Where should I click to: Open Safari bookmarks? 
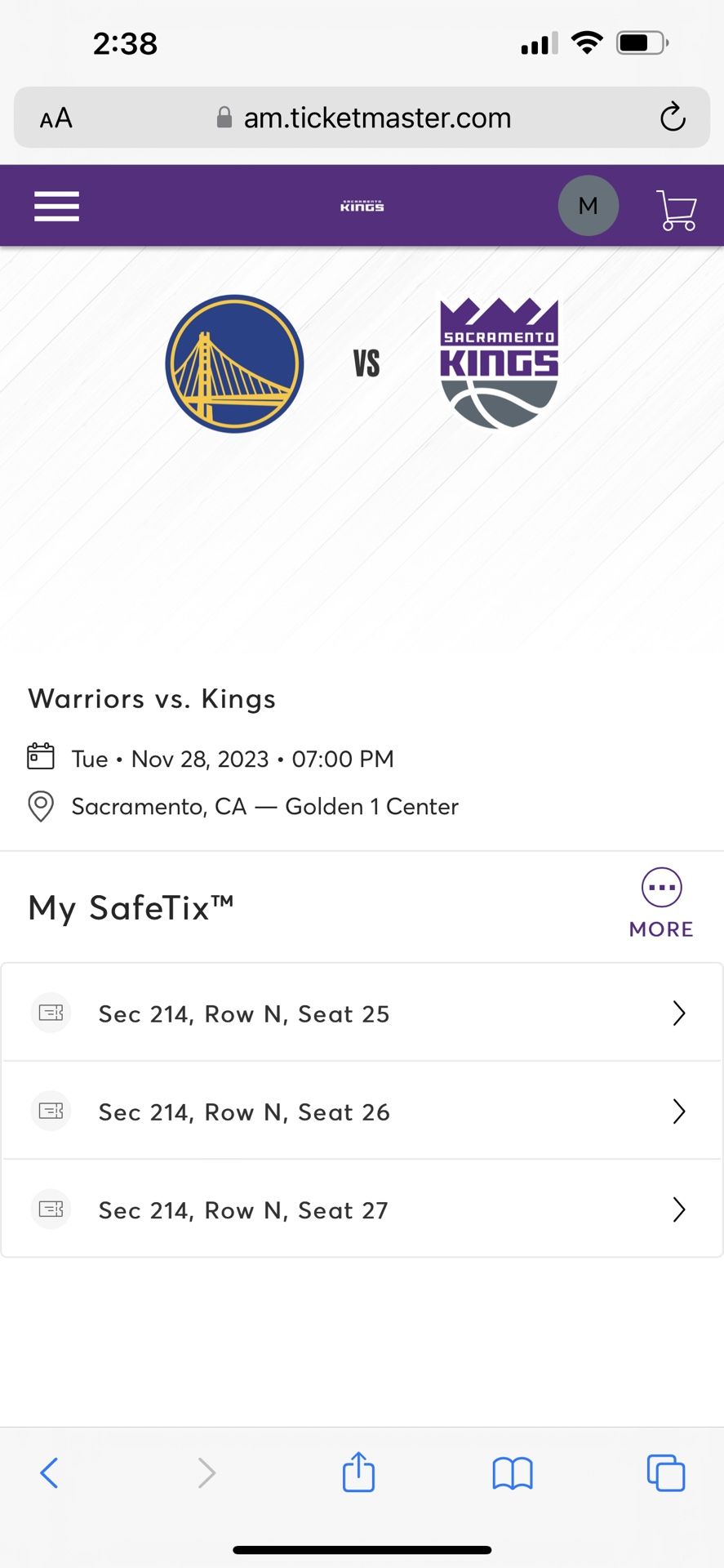point(512,1473)
